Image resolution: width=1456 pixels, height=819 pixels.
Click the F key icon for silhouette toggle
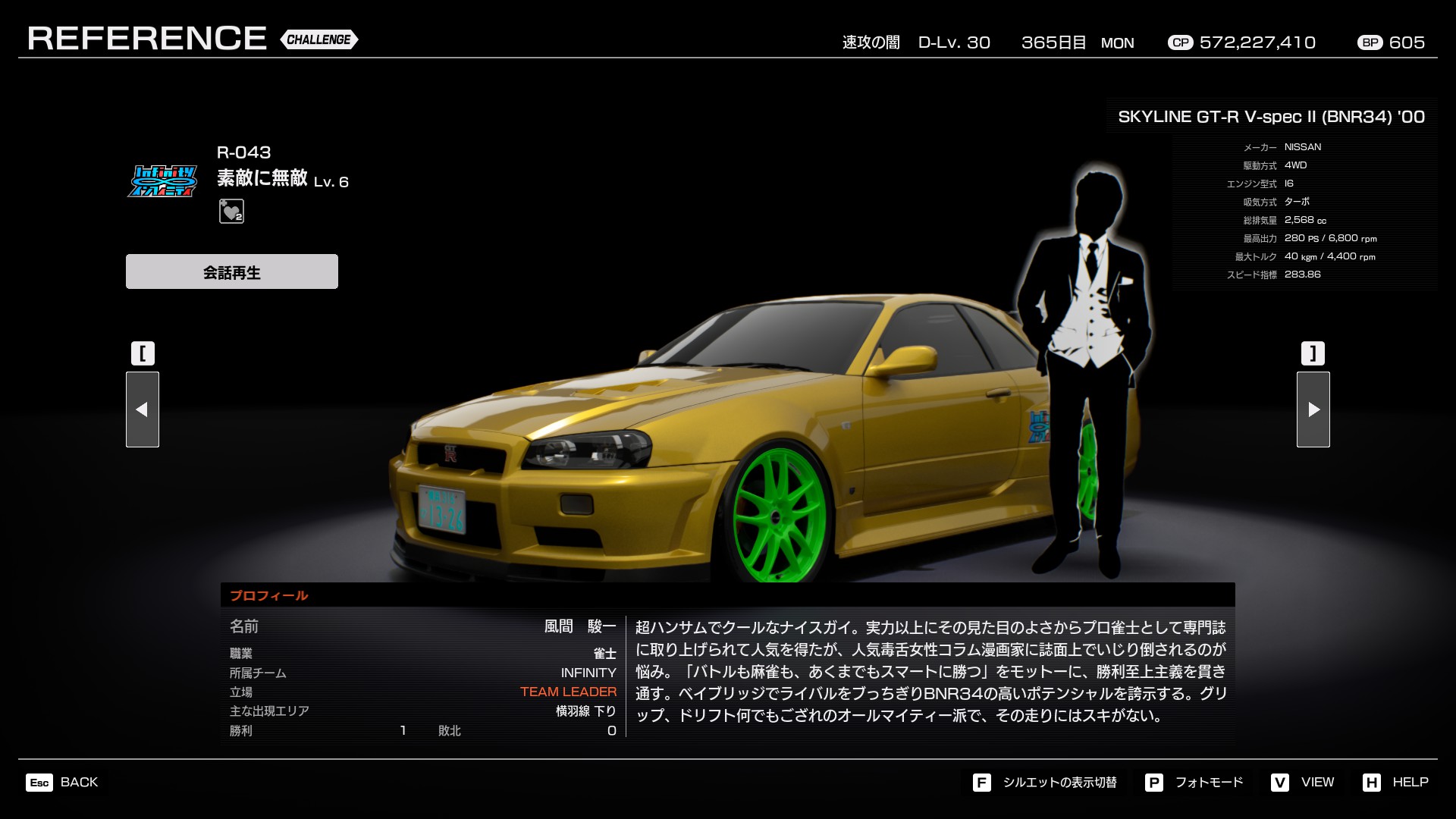tap(981, 783)
